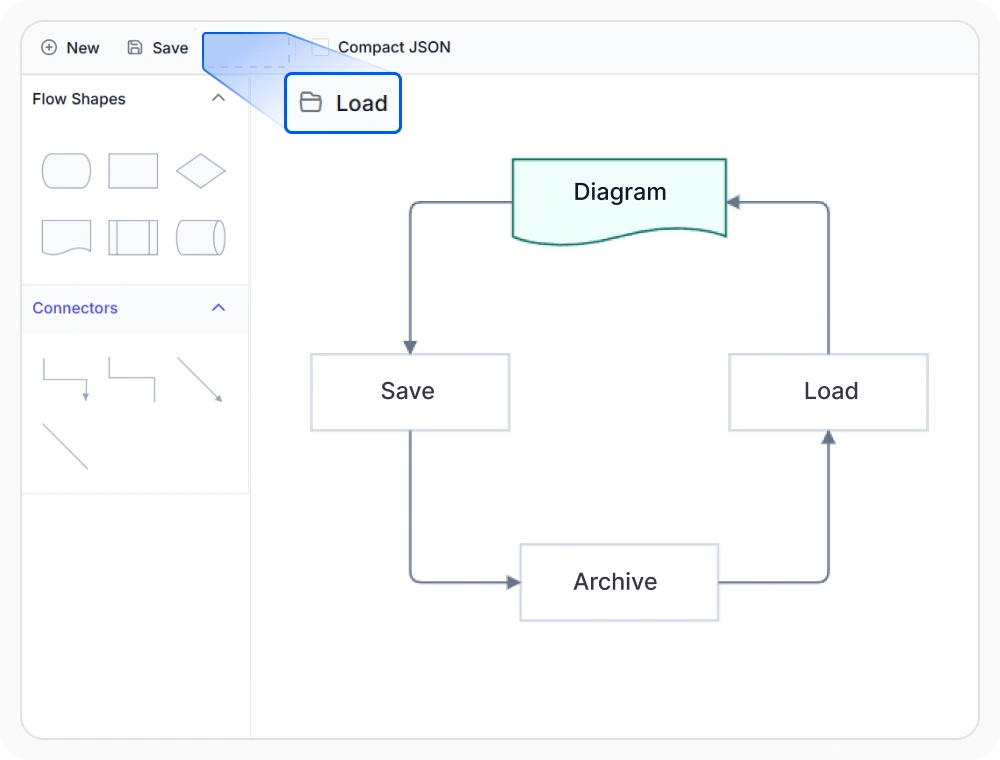Click the New diagram button
This screenshot has height=760, width=1000.
click(x=70, y=48)
